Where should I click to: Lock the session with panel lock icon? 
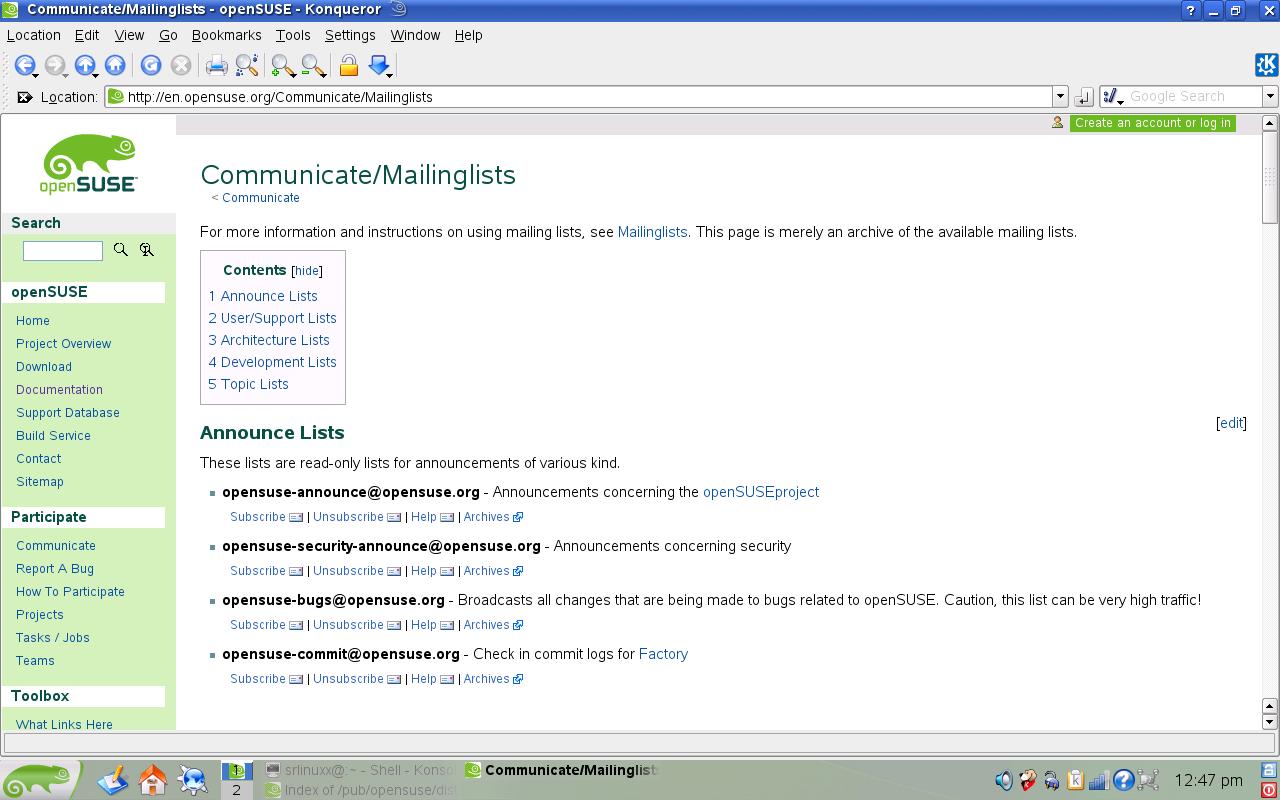[x=1270, y=771]
